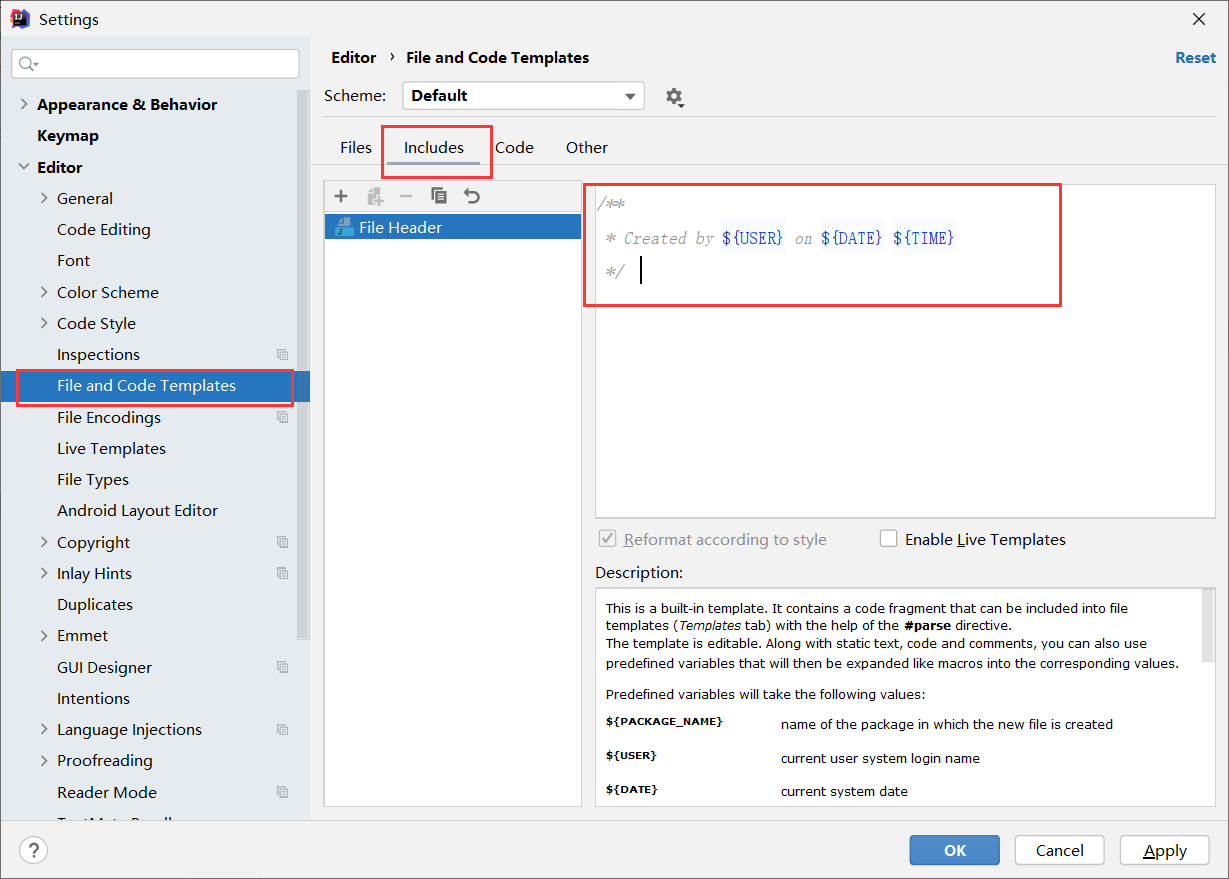Click the Reset link

click(1195, 58)
